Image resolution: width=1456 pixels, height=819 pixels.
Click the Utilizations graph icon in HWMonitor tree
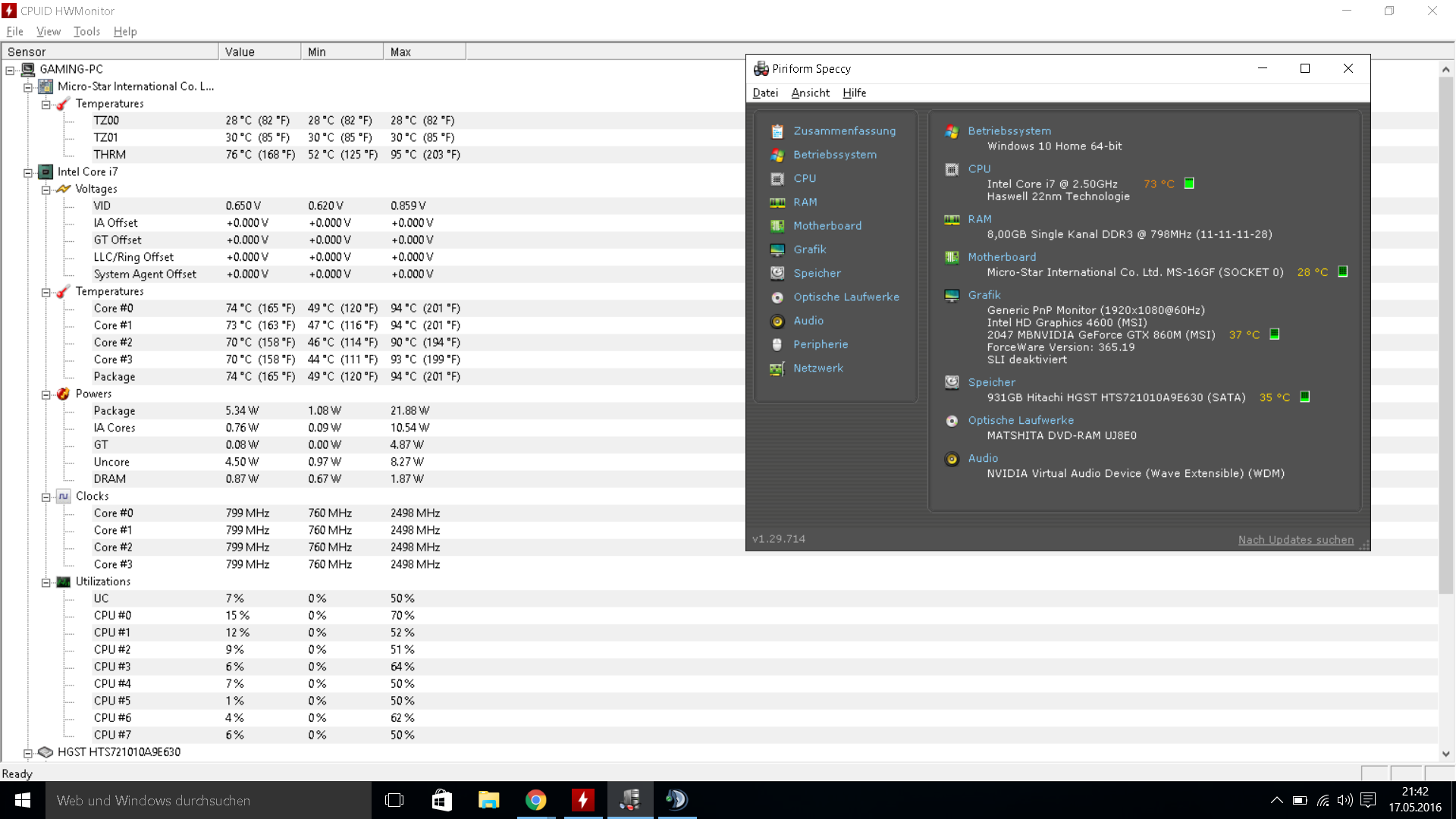tap(64, 582)
